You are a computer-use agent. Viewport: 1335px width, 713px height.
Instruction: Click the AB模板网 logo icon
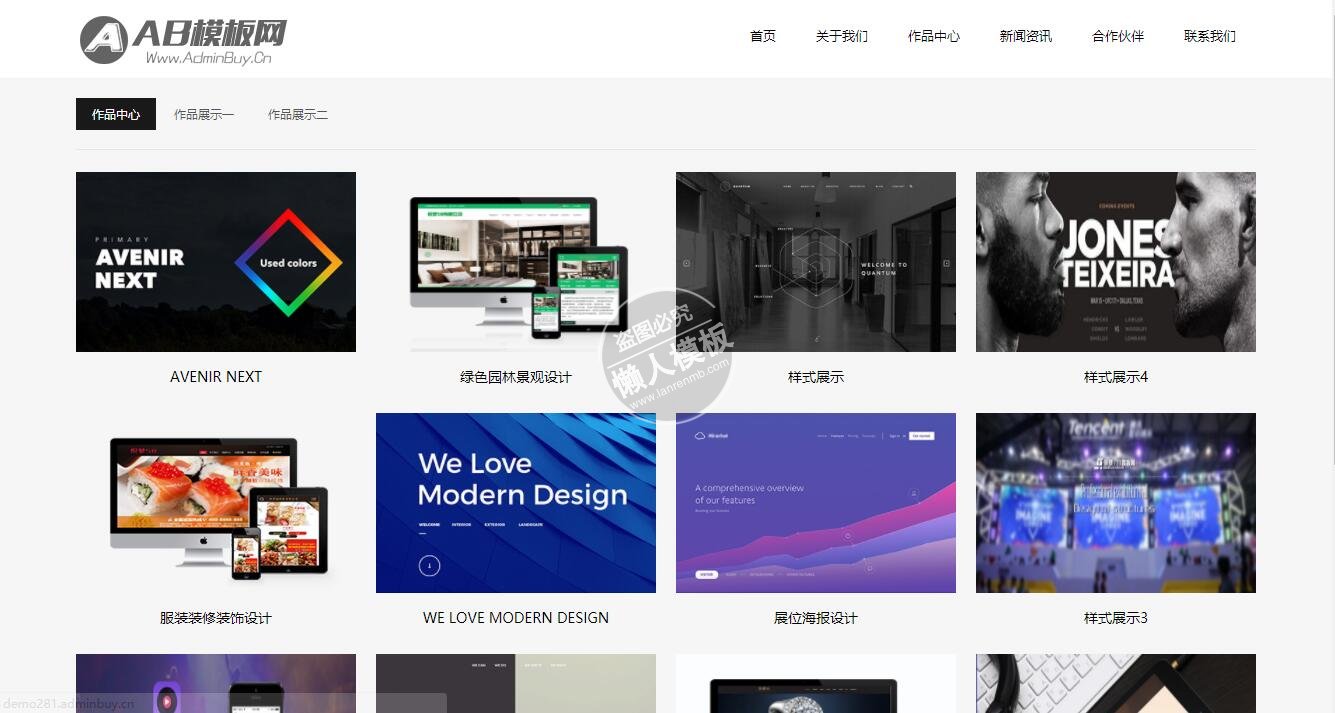coord(104,39)
